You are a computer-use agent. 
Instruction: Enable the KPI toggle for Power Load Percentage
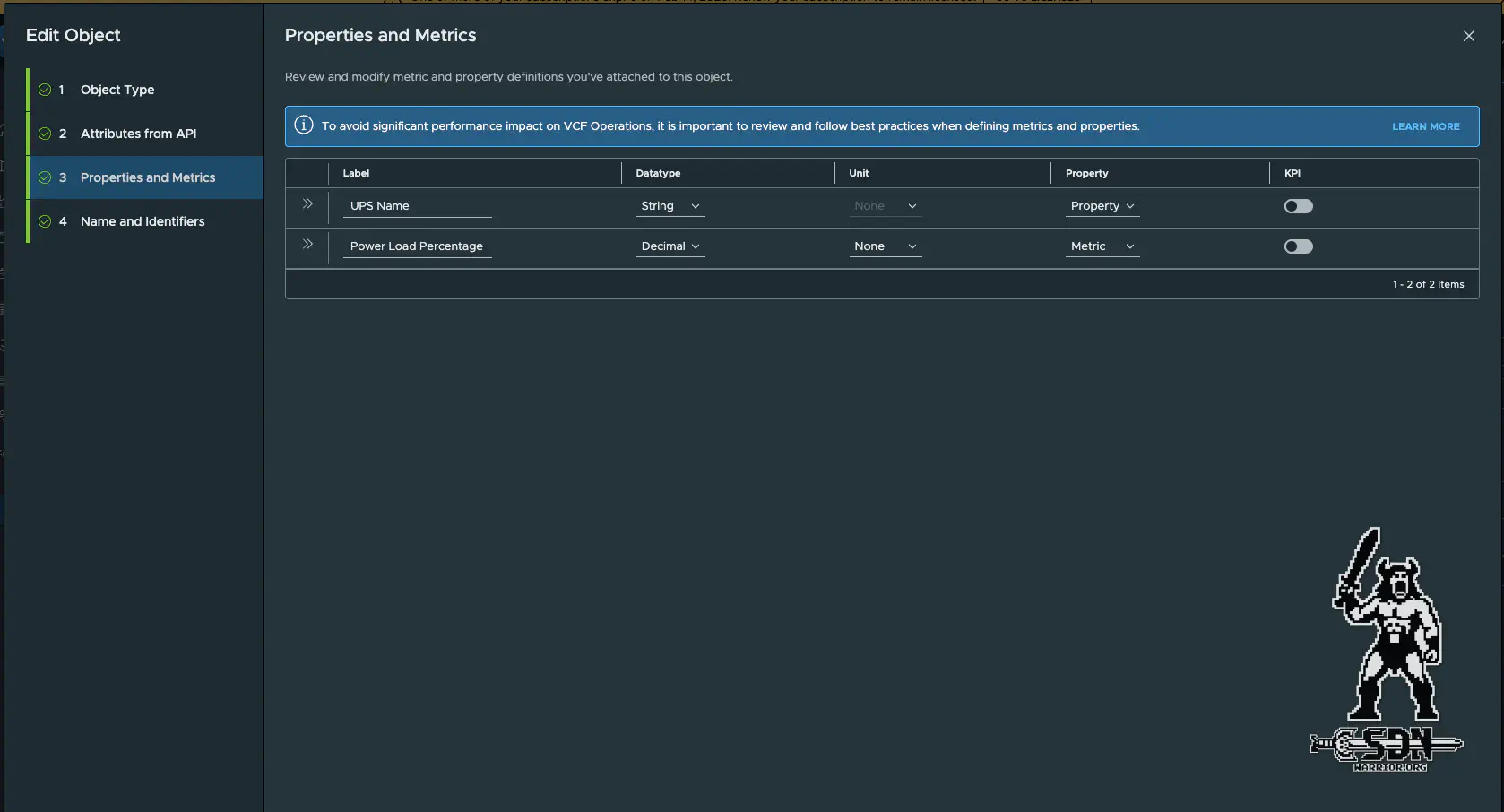[x=1298, y=246]
